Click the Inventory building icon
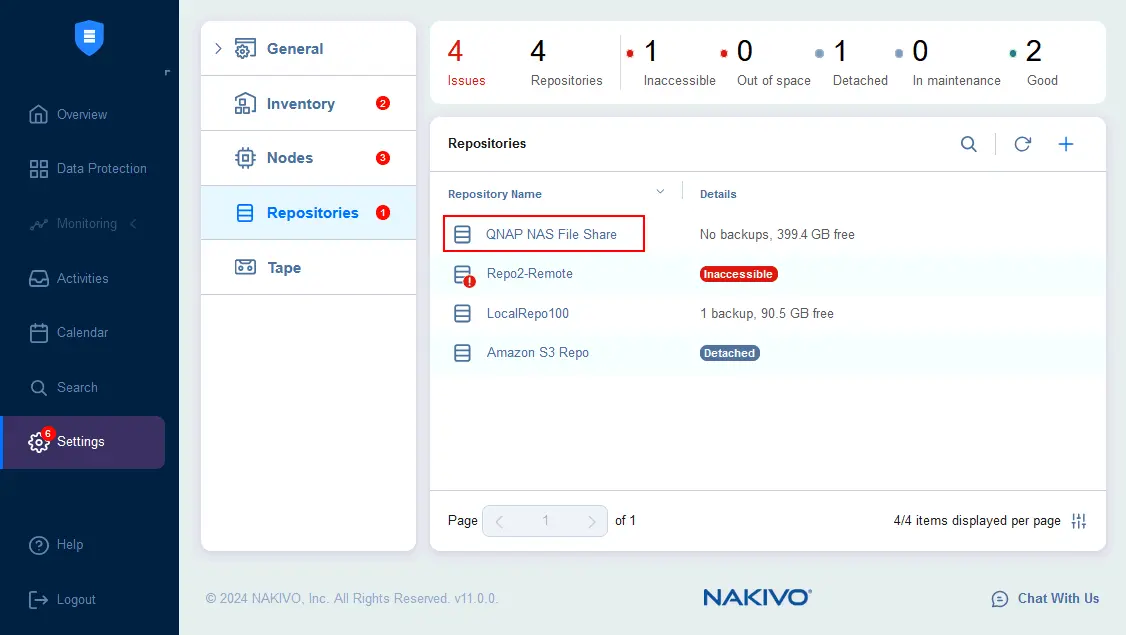This screenshot has height=635, width=1126. [245, 103]
